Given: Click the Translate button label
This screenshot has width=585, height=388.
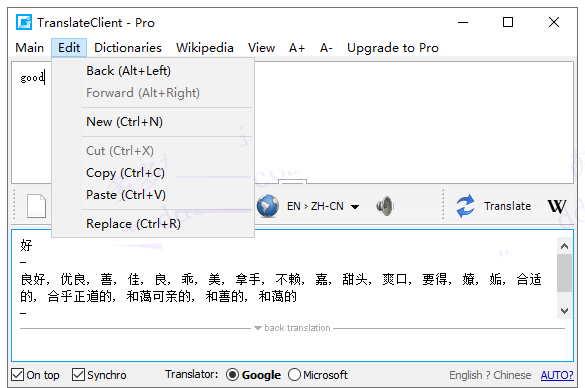Looking at the screenshot, I should click(507, 206).
